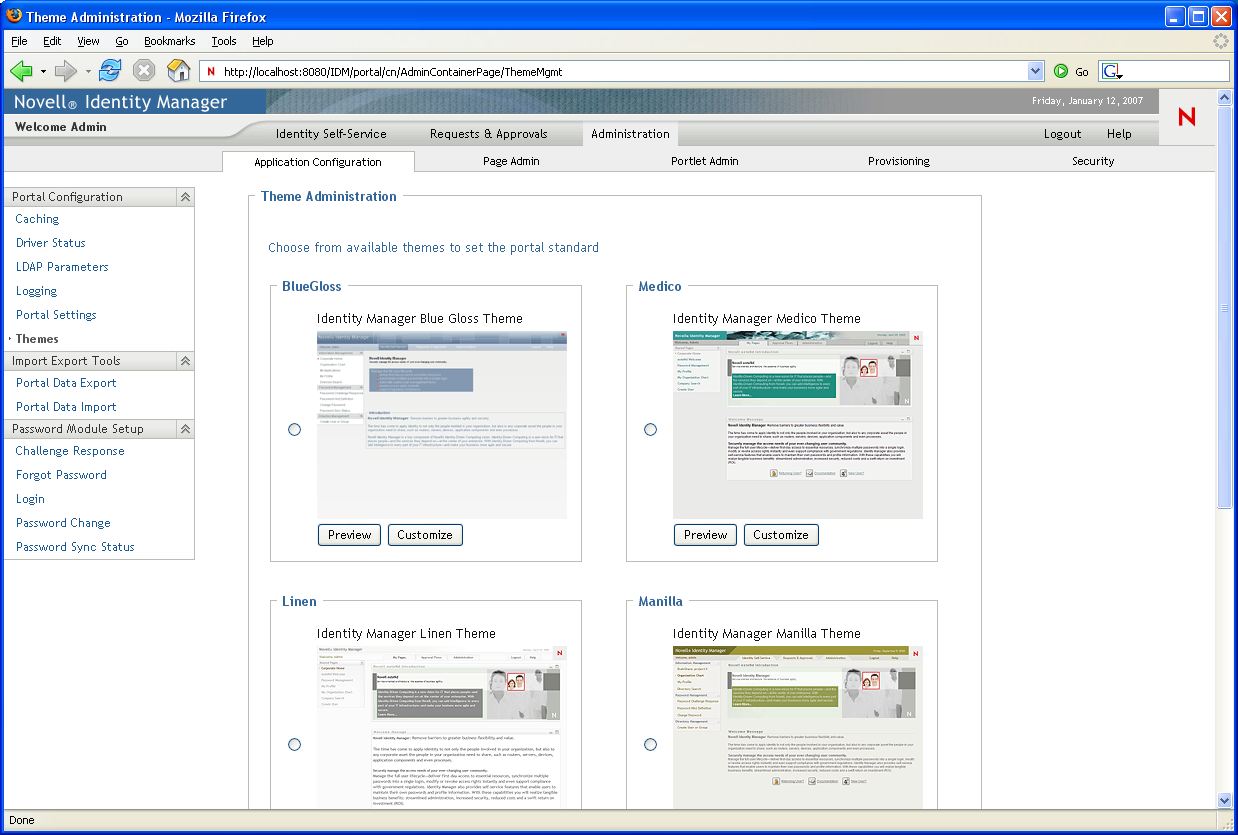Click the Google search engine icon
Image resolution: width=1238 pixels, height=835 pixels.
[x=1112, y=71]
